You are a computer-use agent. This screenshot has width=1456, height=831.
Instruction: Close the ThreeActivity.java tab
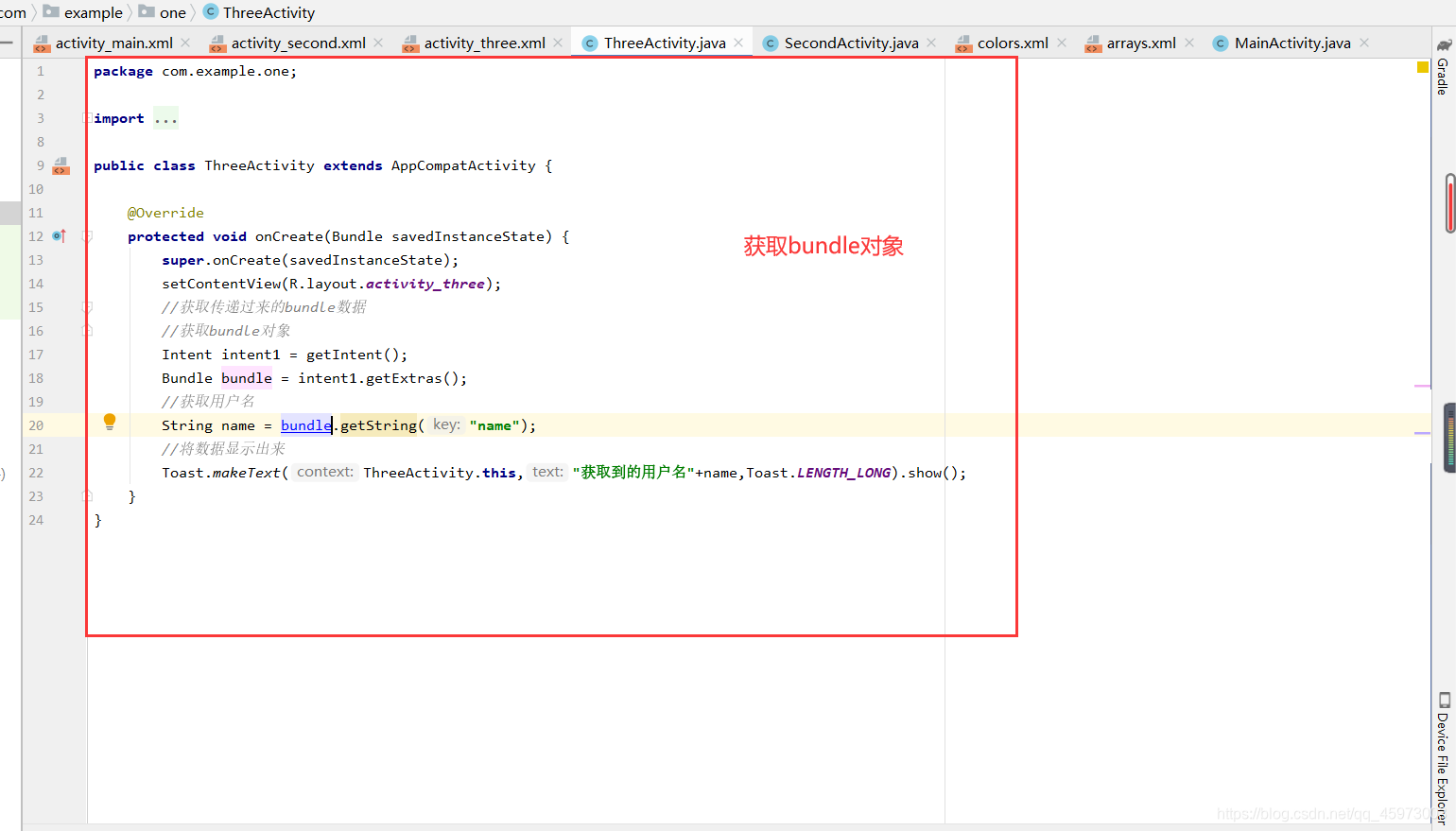pyautogui.click(x=738, y=43)
